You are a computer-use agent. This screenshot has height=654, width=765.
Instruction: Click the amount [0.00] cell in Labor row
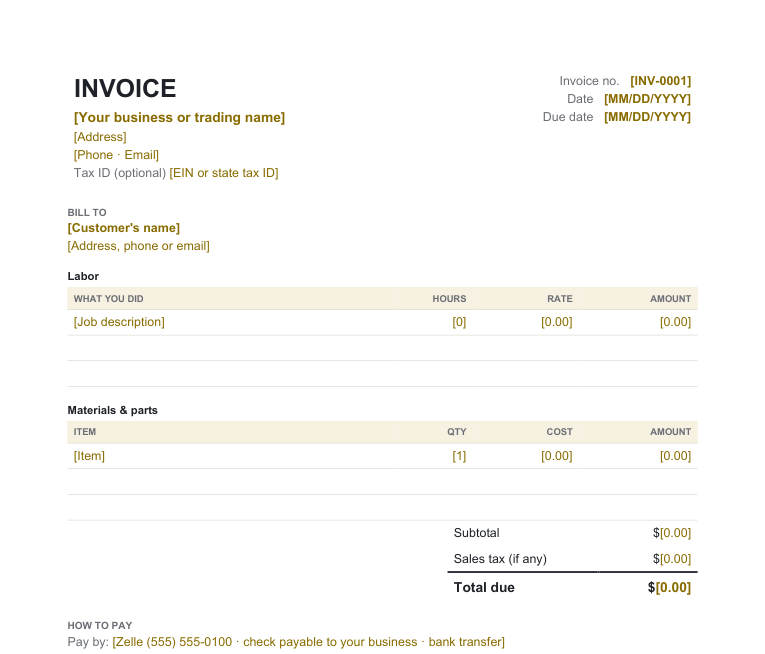pyautogui.click(x=675, y=322)
